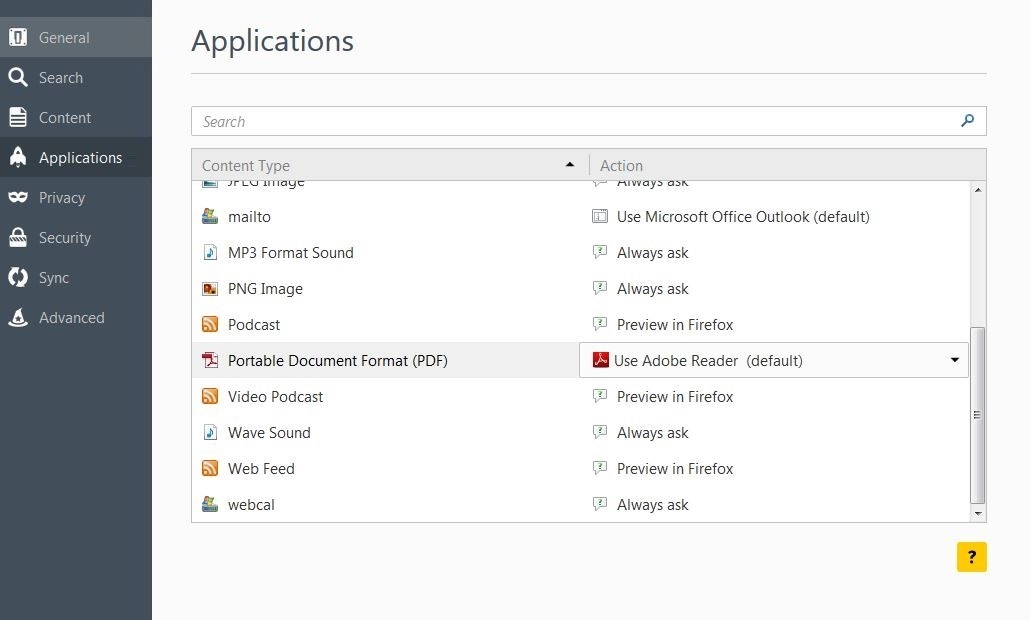The width and height of the screenshot is (1030, 620).
Task: Click the vertical scrollbar thumb
Action: [x=977, y=414]
